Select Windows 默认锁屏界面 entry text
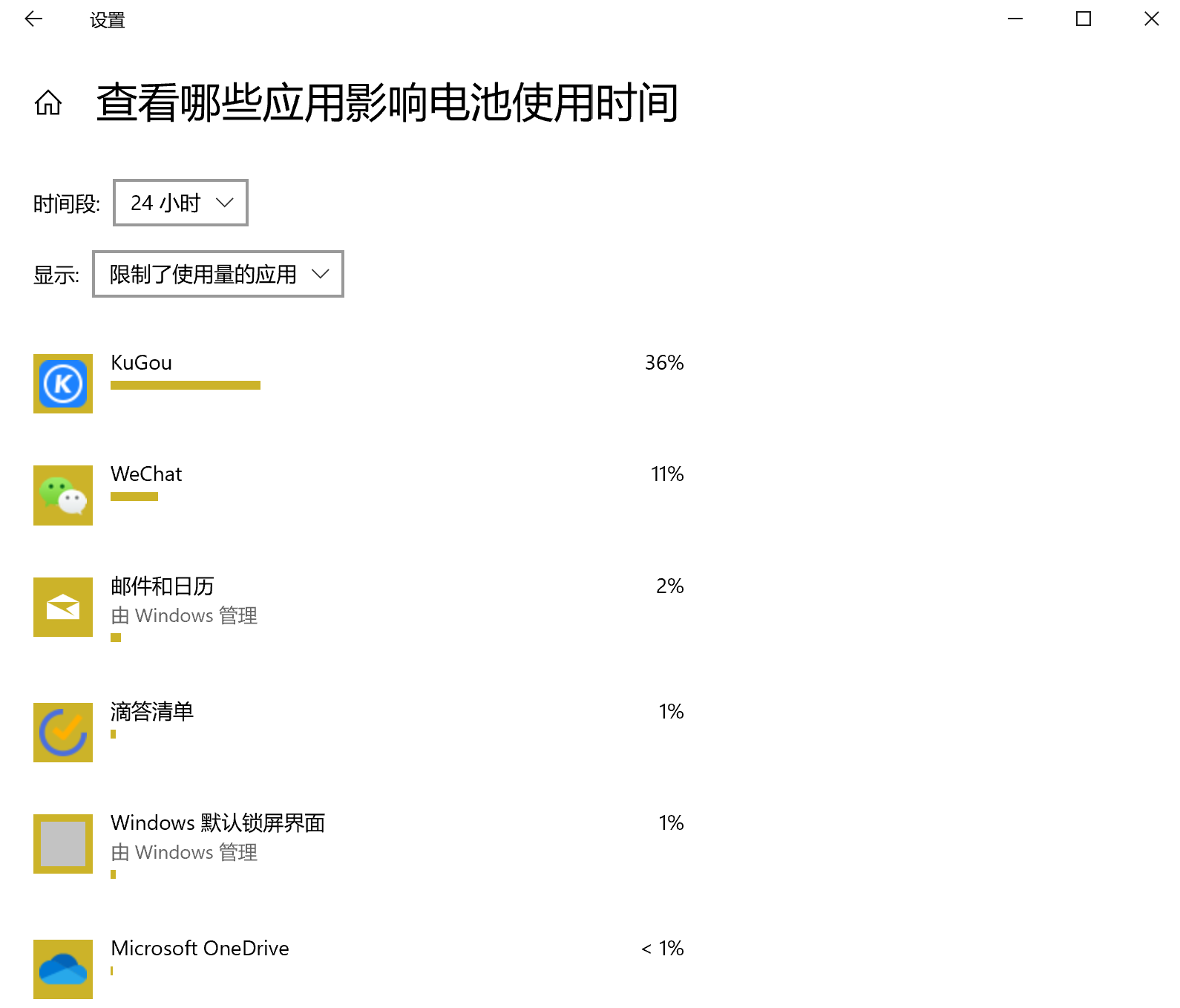This screenshot has height=1008, width=1180. pyautogui.click(x=217, y=822)
